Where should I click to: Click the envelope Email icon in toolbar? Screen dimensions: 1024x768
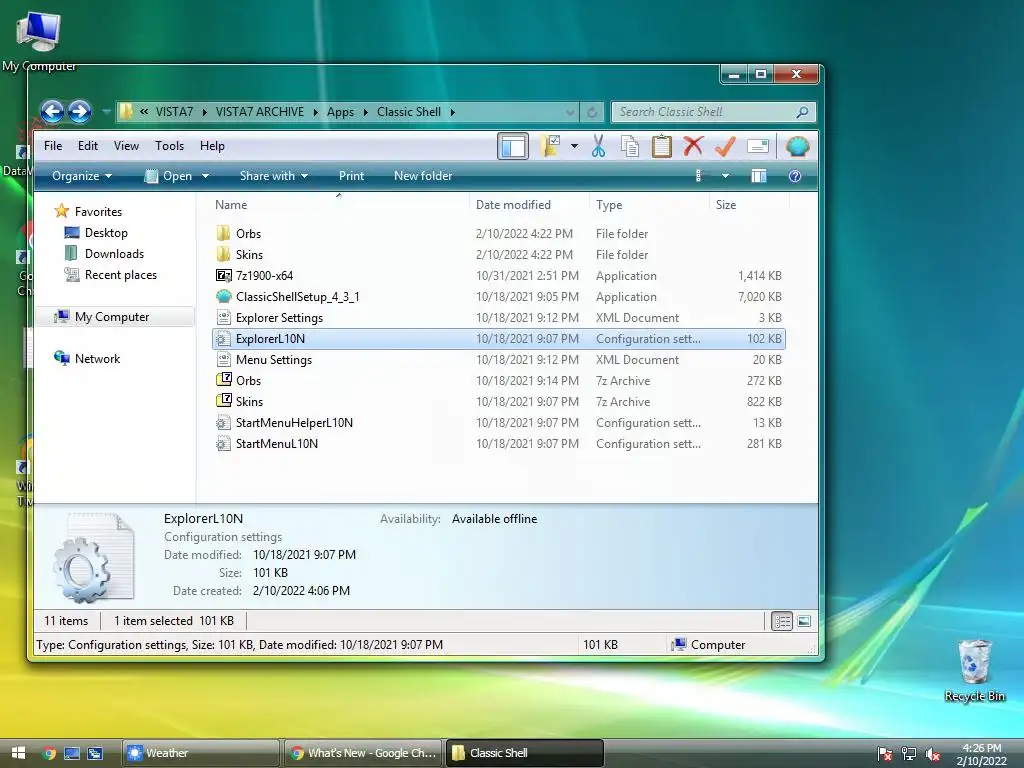[758, 146]
